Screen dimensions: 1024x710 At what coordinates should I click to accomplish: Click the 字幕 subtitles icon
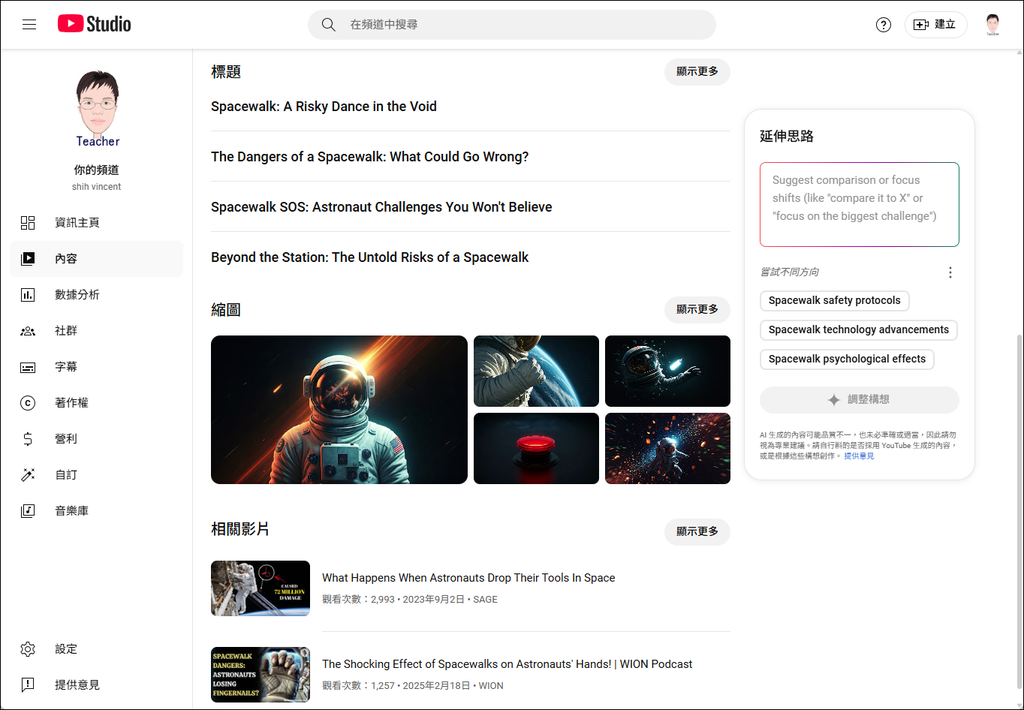pos(27,367)
